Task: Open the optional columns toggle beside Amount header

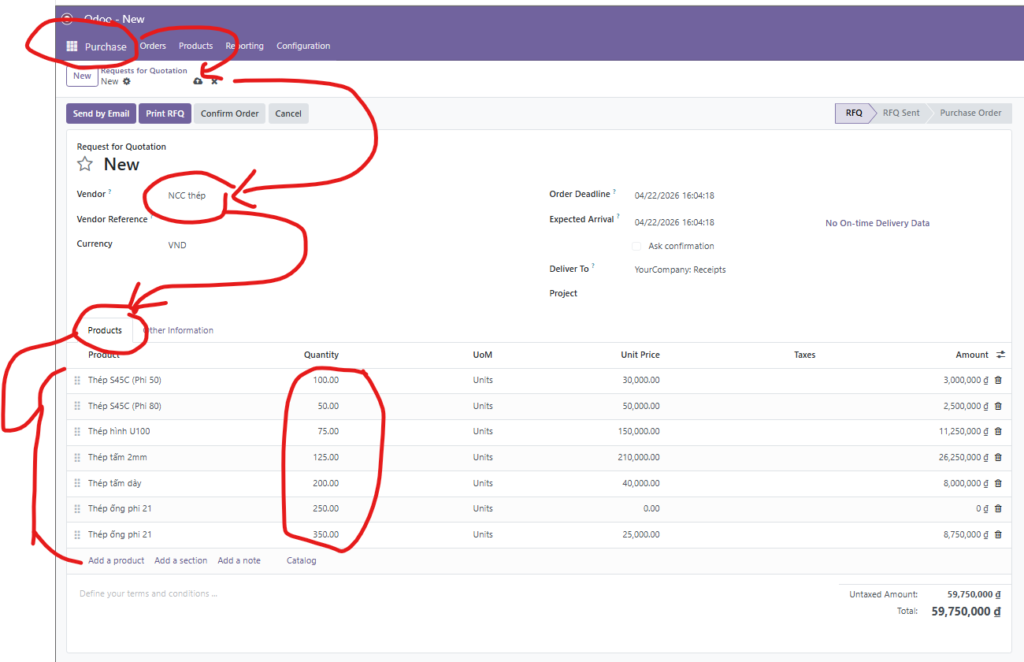Action: pos(1000,355)
